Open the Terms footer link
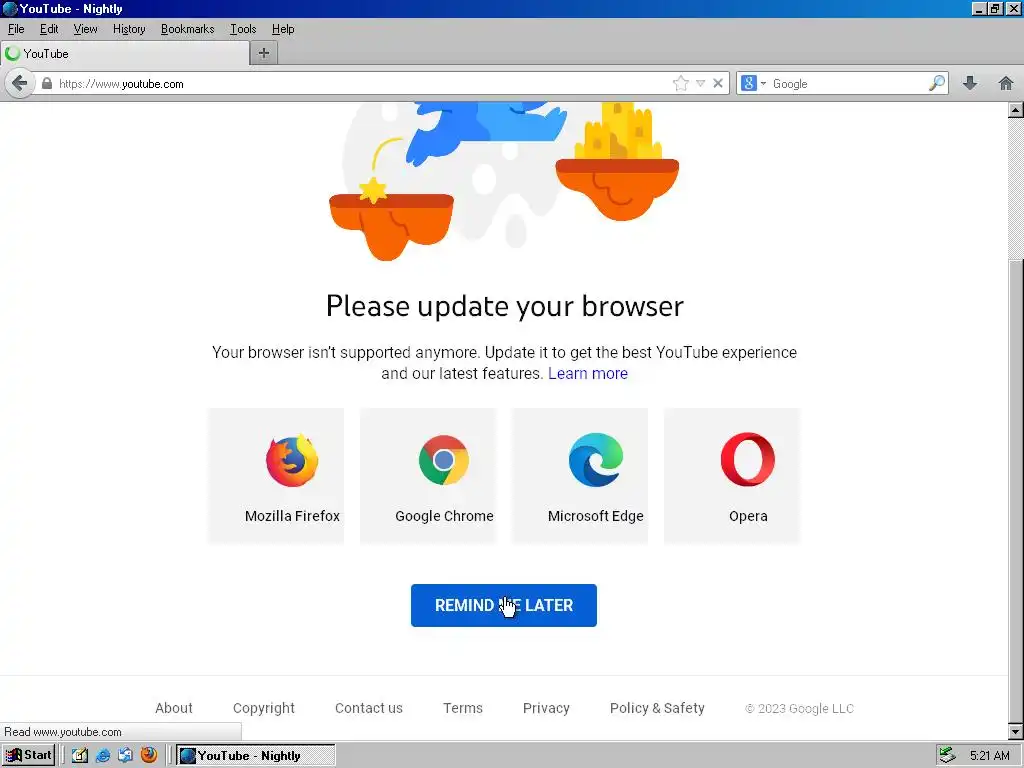 [x=463, y=708]
